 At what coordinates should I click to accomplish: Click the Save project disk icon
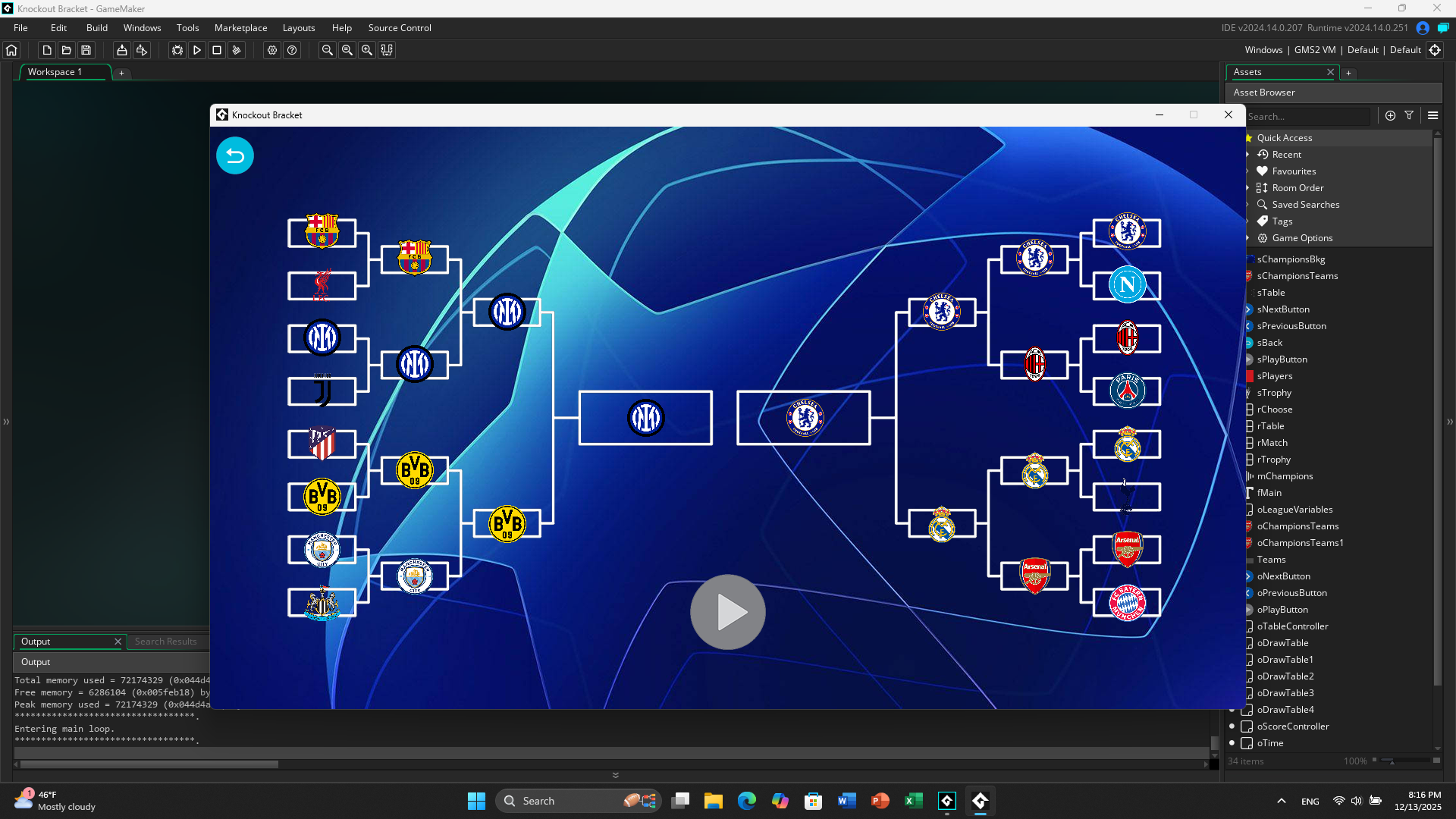[86, 50]
